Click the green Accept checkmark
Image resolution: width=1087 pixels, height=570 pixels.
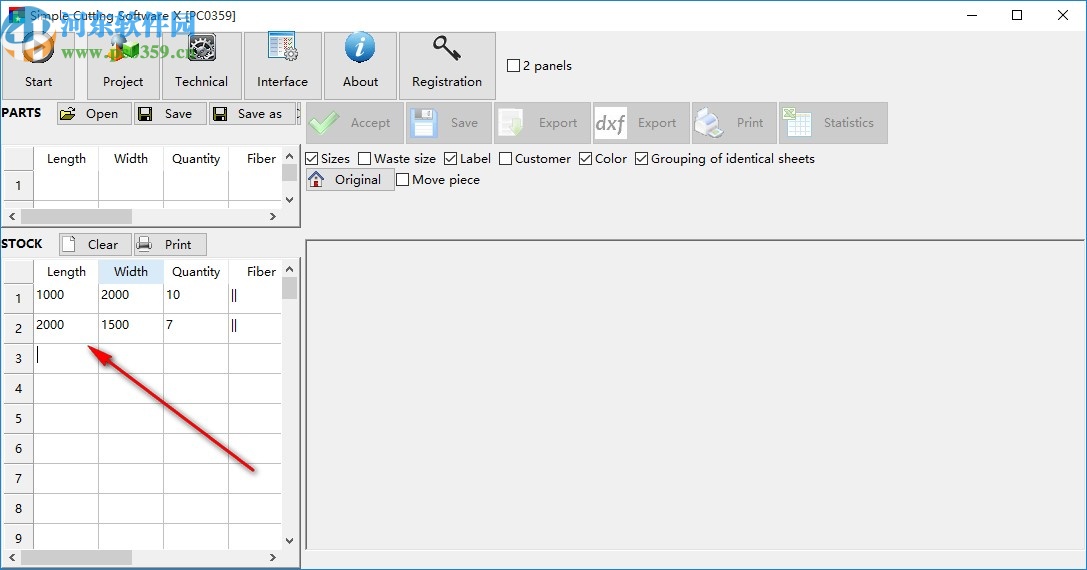(x=355, y=123)
